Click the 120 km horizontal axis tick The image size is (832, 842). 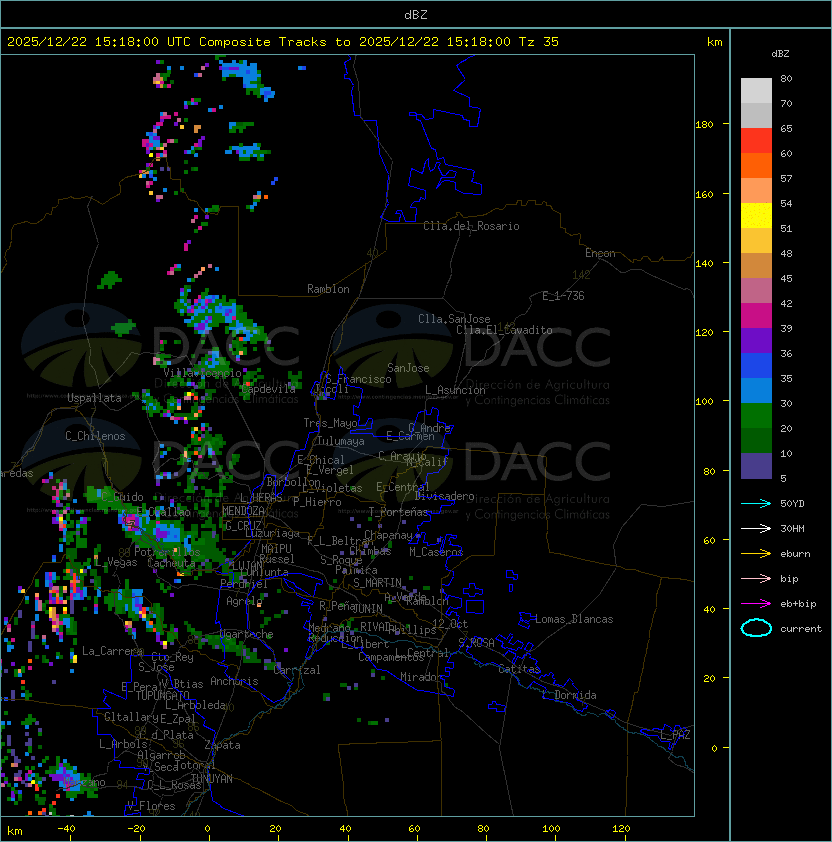(620, 829)
